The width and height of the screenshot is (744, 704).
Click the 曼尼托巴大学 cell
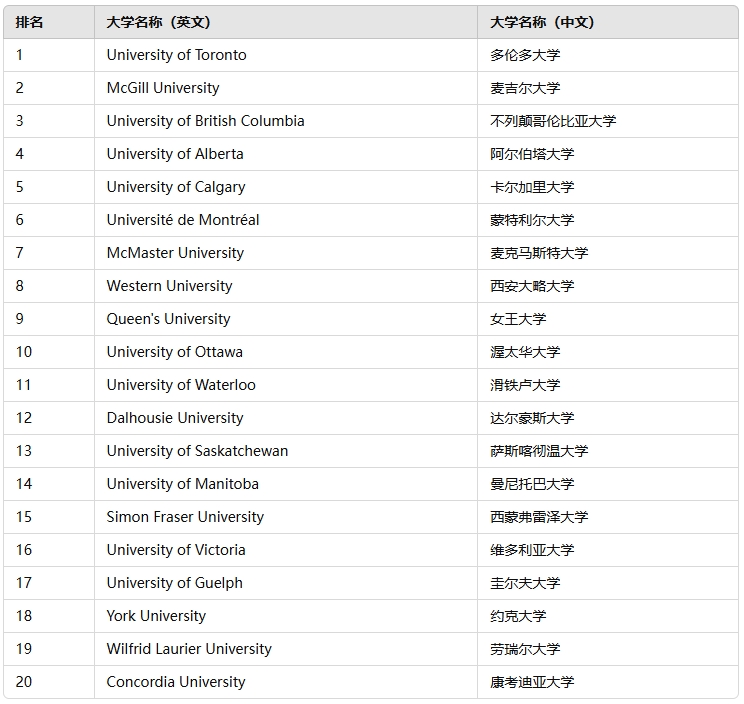coord(608,483)
